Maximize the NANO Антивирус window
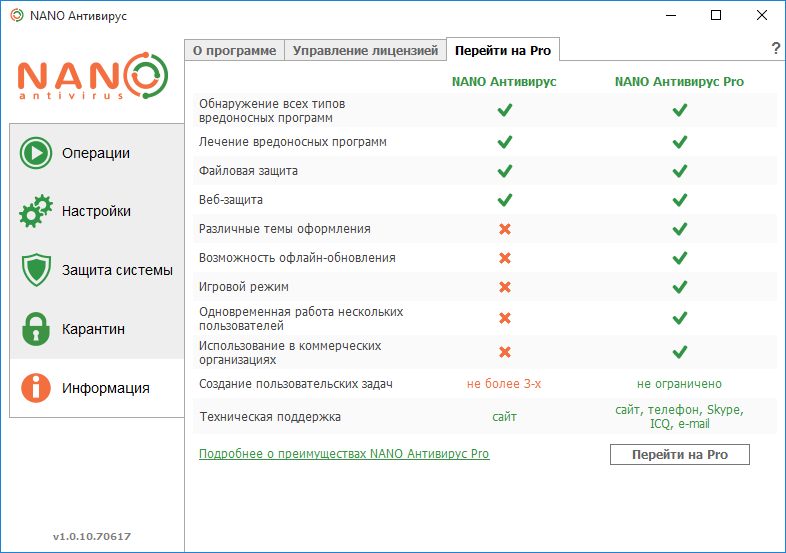Screen dimensions: 786x553 (716, 16)
